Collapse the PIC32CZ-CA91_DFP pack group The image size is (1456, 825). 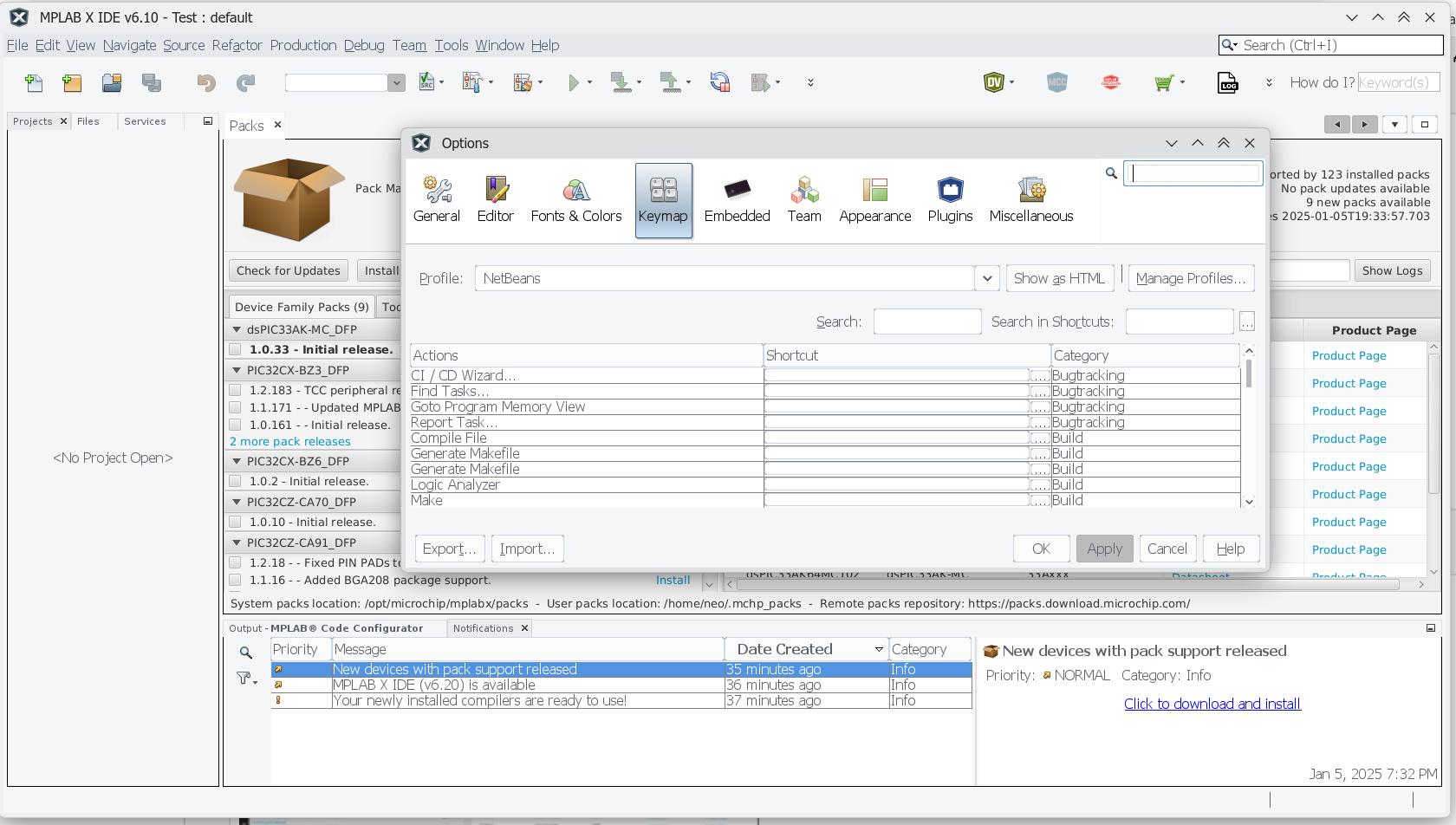(236, 542)
